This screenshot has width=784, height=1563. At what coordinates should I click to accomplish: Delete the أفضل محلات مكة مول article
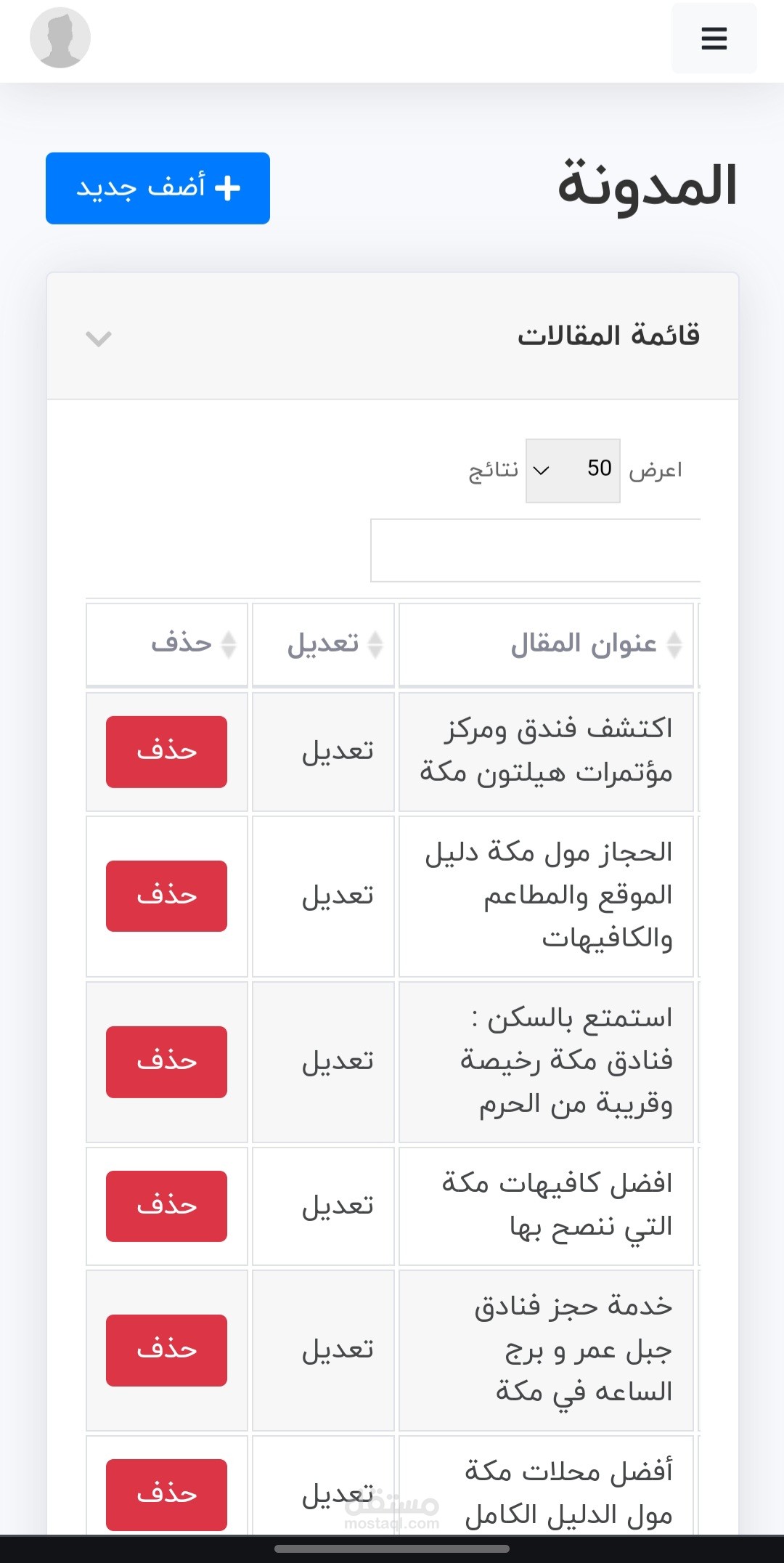click(166, 1494)
